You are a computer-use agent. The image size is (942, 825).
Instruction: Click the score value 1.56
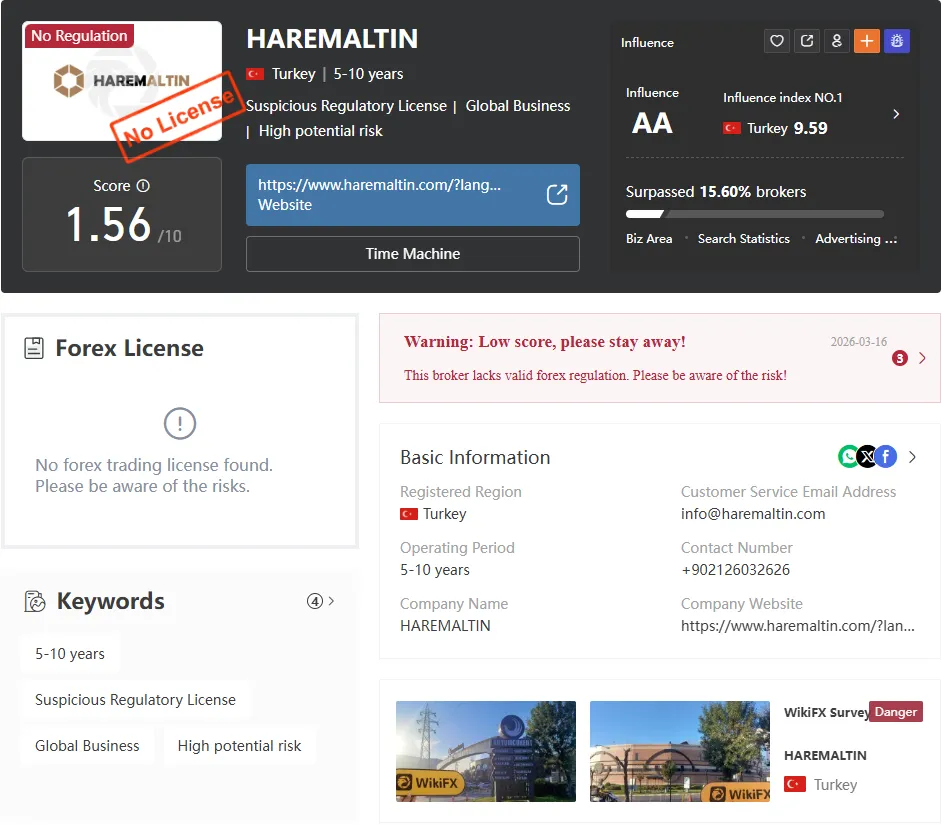coord(108,225)
